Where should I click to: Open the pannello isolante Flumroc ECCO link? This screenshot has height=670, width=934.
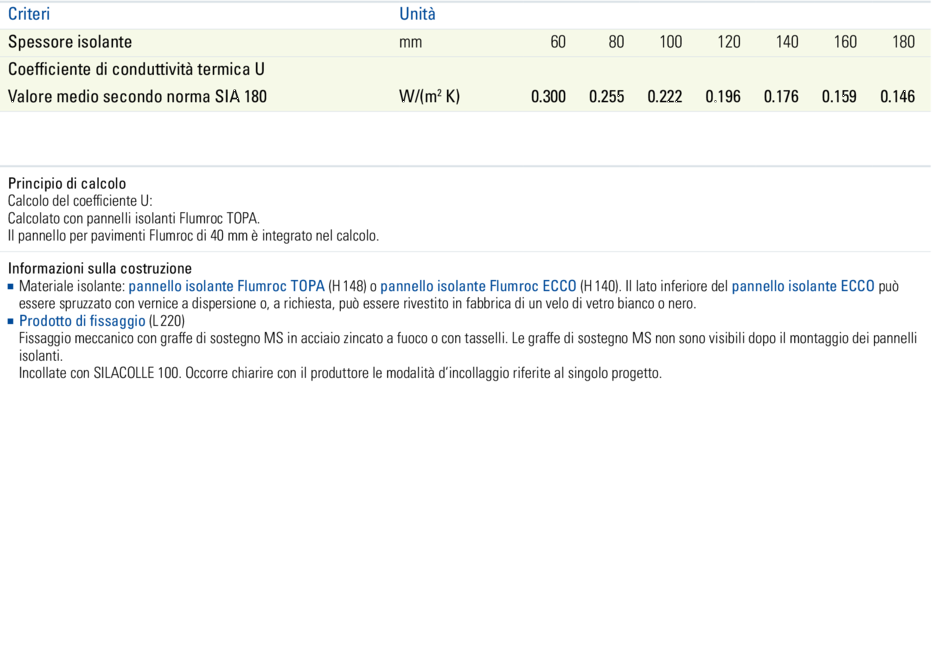click(478, 286)
